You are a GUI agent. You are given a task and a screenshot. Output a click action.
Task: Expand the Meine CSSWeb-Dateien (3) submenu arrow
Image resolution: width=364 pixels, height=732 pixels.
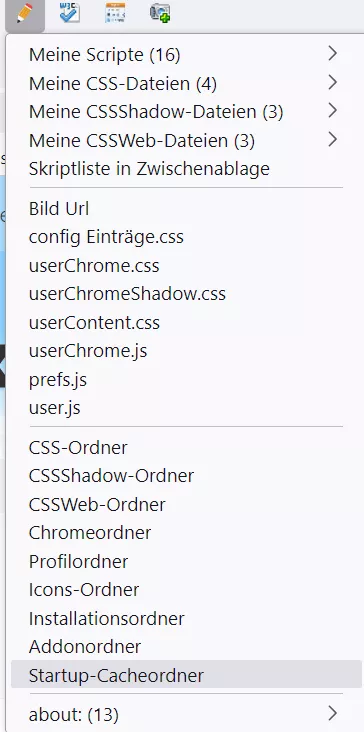click(332, 140)
